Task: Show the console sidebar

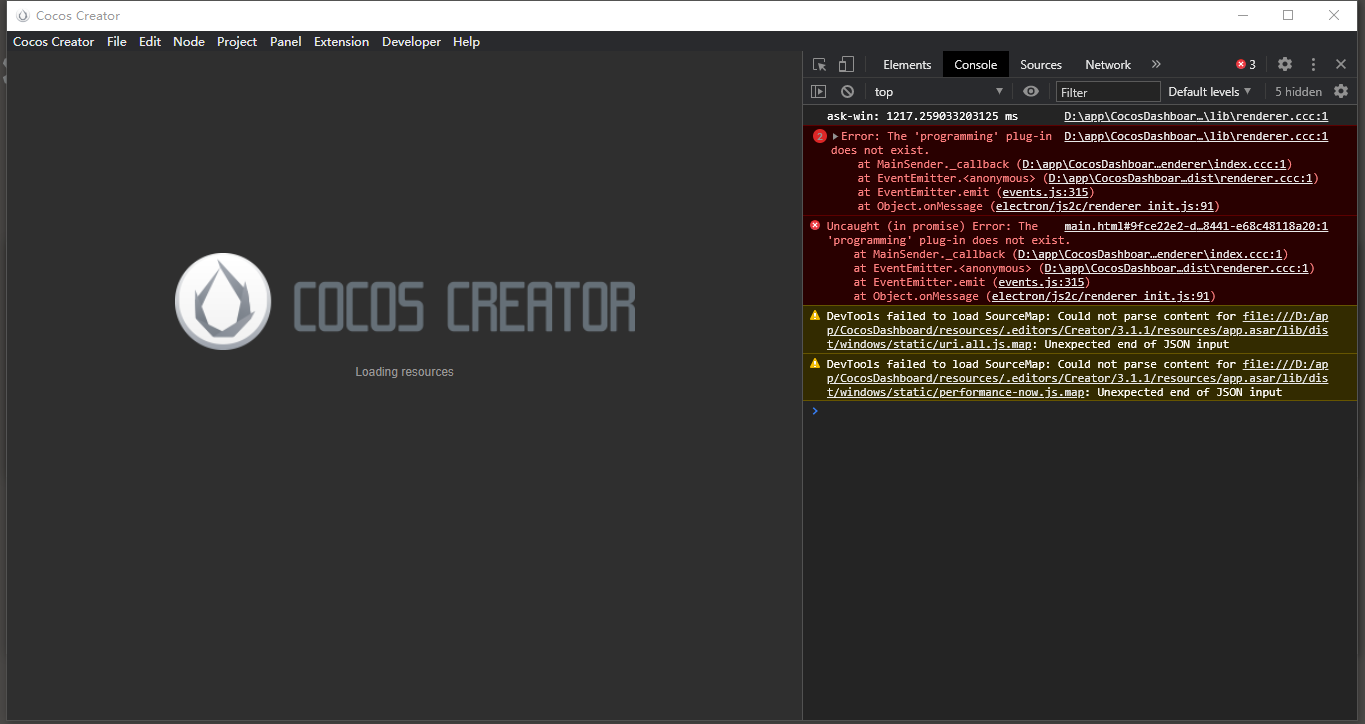Action: 818,91
